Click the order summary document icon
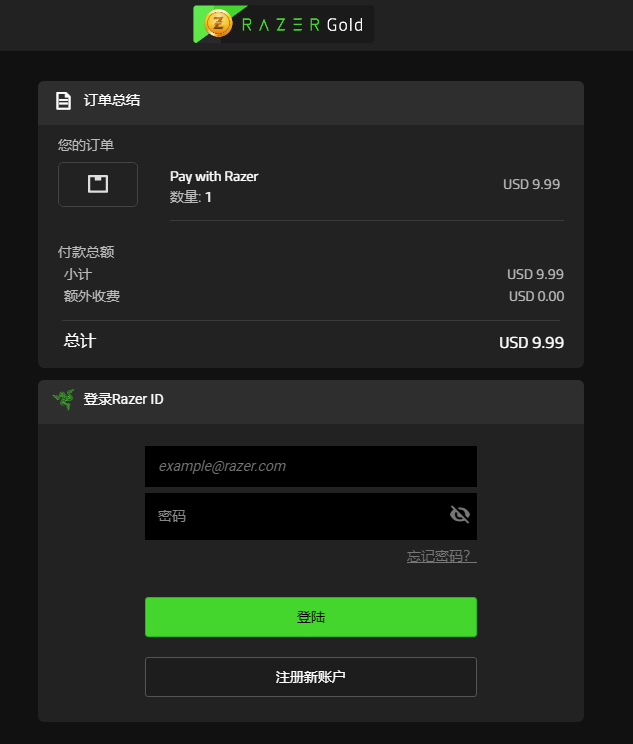 (63, 101)
